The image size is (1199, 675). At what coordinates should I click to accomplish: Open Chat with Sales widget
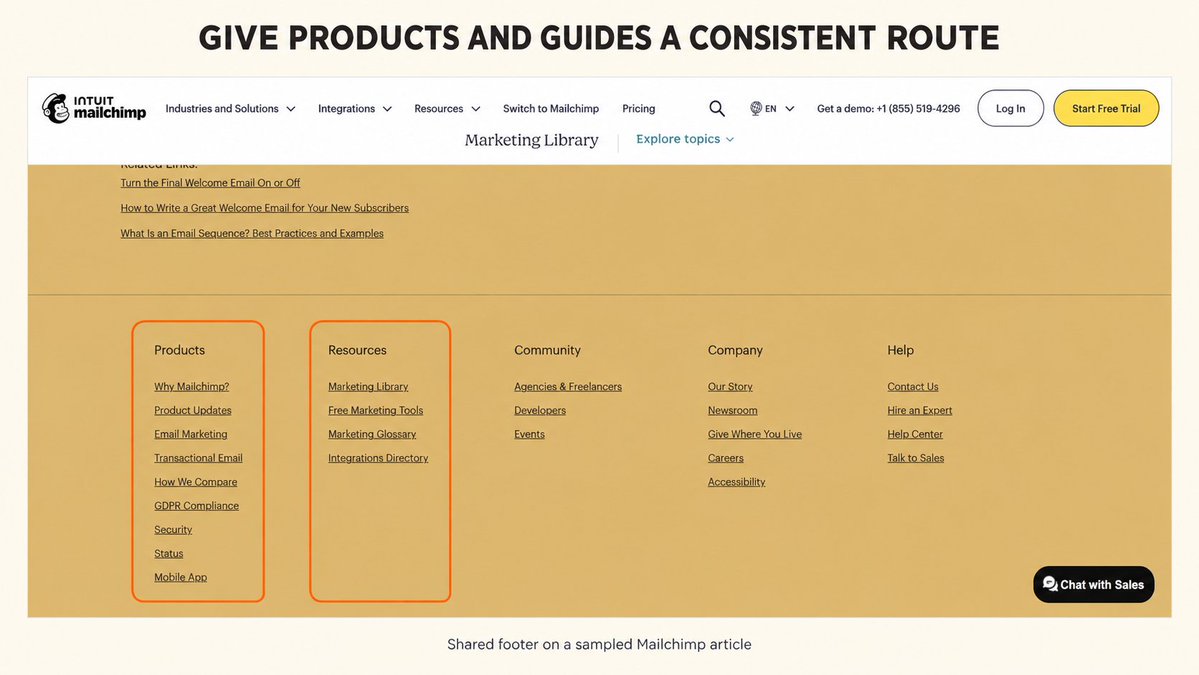(1093, 585)
